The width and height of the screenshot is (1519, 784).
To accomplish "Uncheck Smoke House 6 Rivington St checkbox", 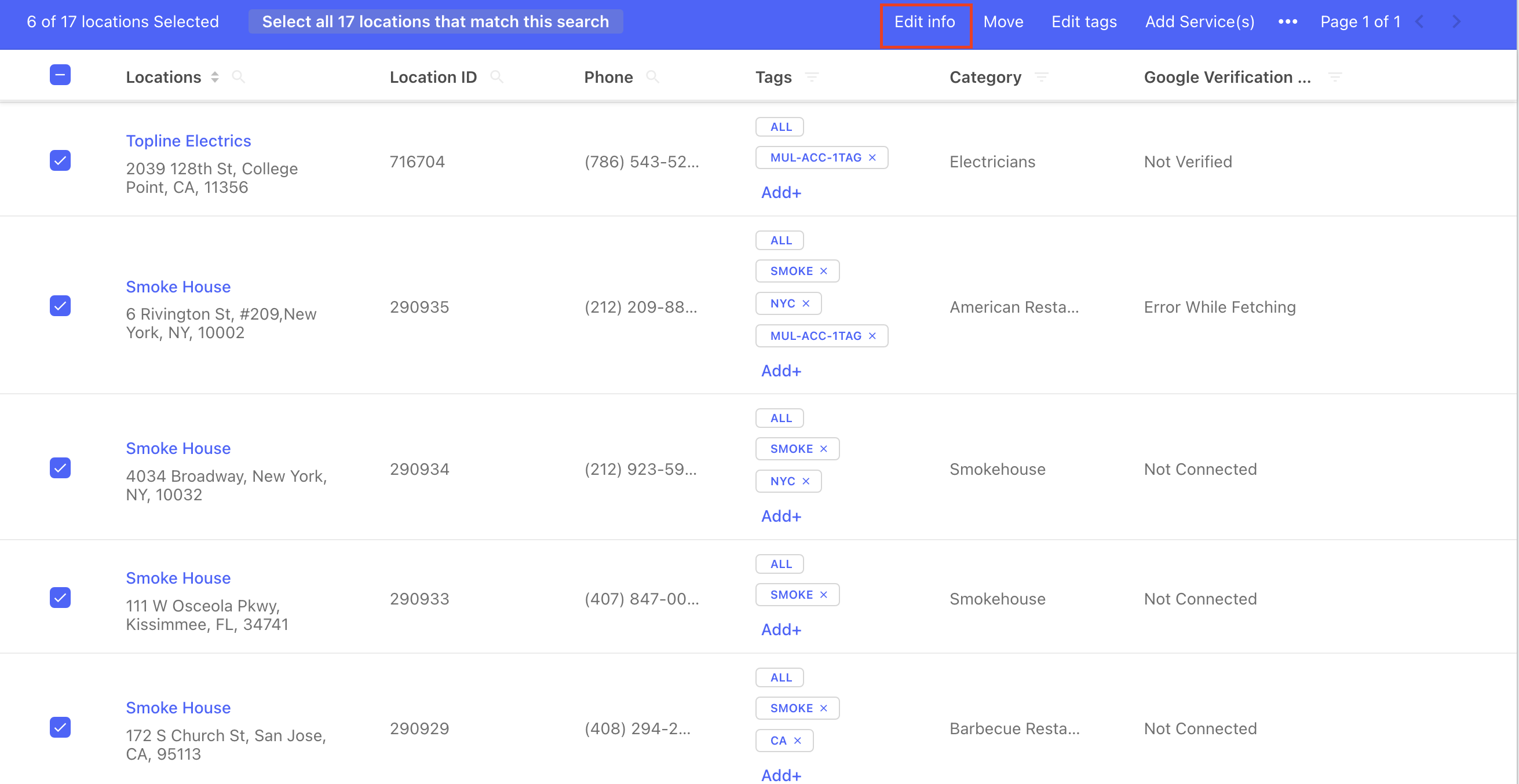I will (60, 306).
